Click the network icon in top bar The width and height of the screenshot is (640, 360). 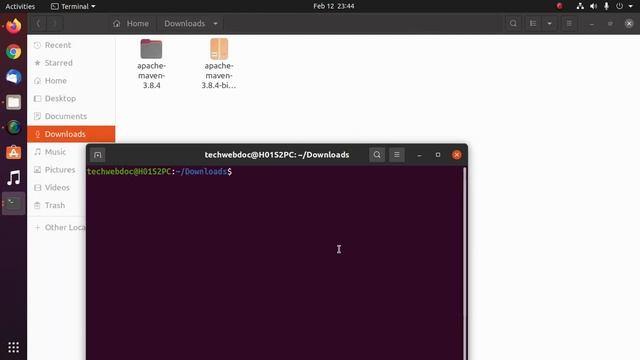coord(580,6)
